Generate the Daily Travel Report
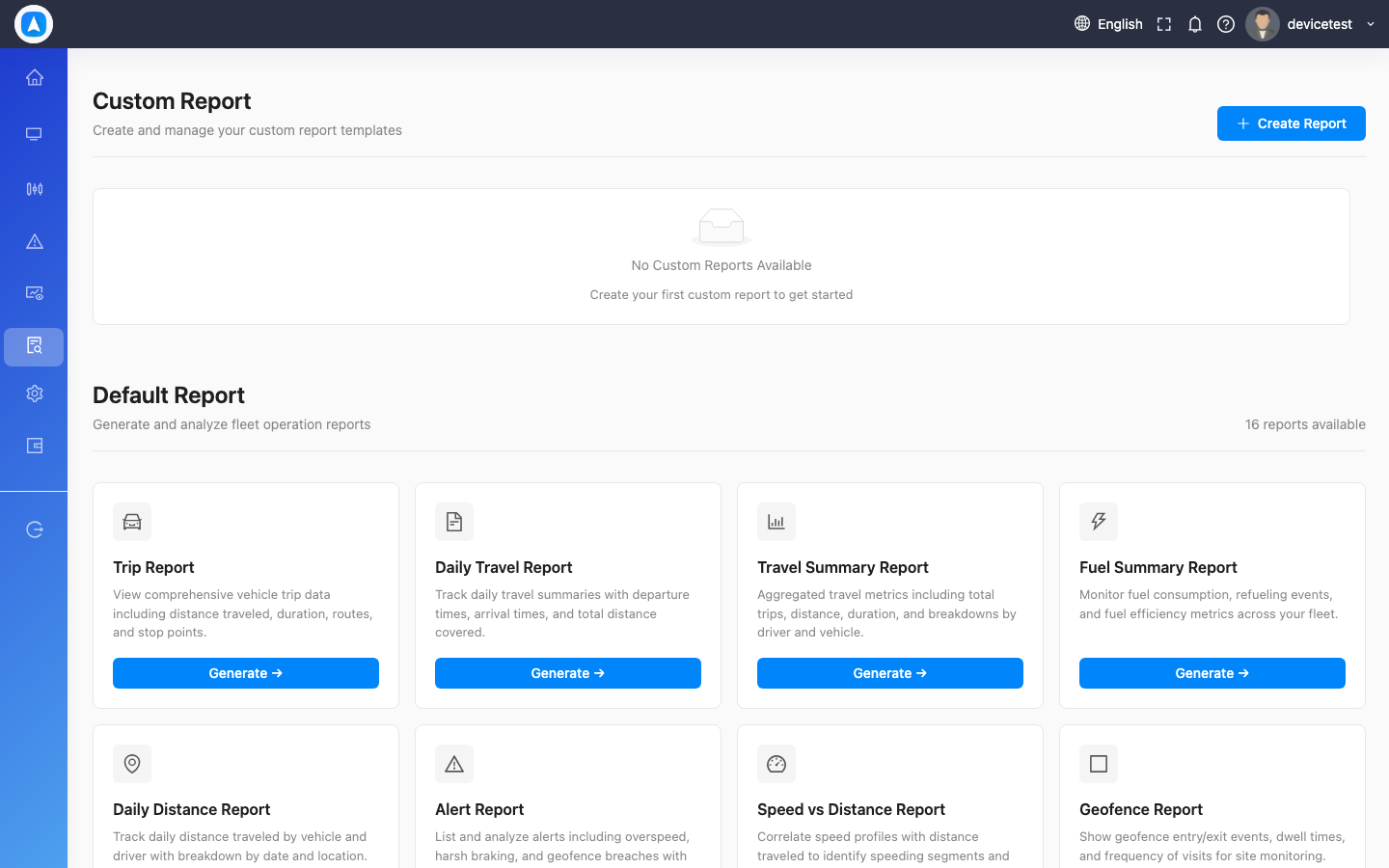 [568, 673]
